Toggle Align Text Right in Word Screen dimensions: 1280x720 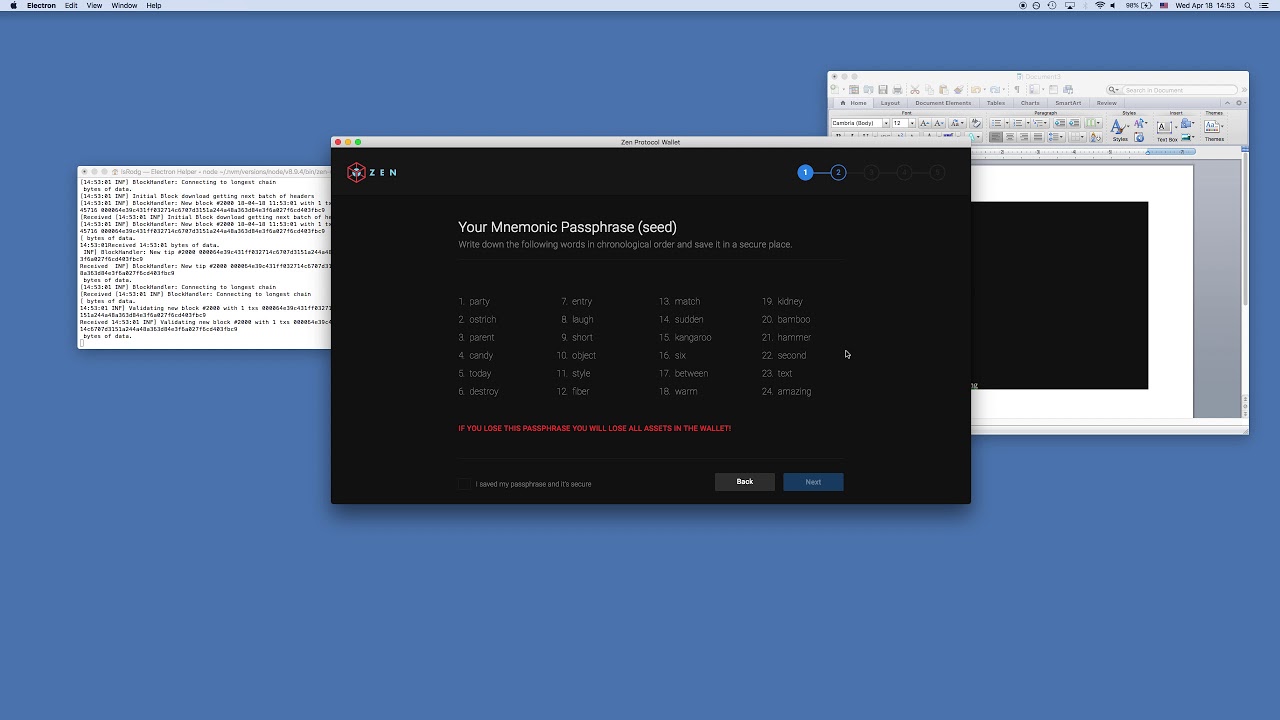click(1024, 137)
